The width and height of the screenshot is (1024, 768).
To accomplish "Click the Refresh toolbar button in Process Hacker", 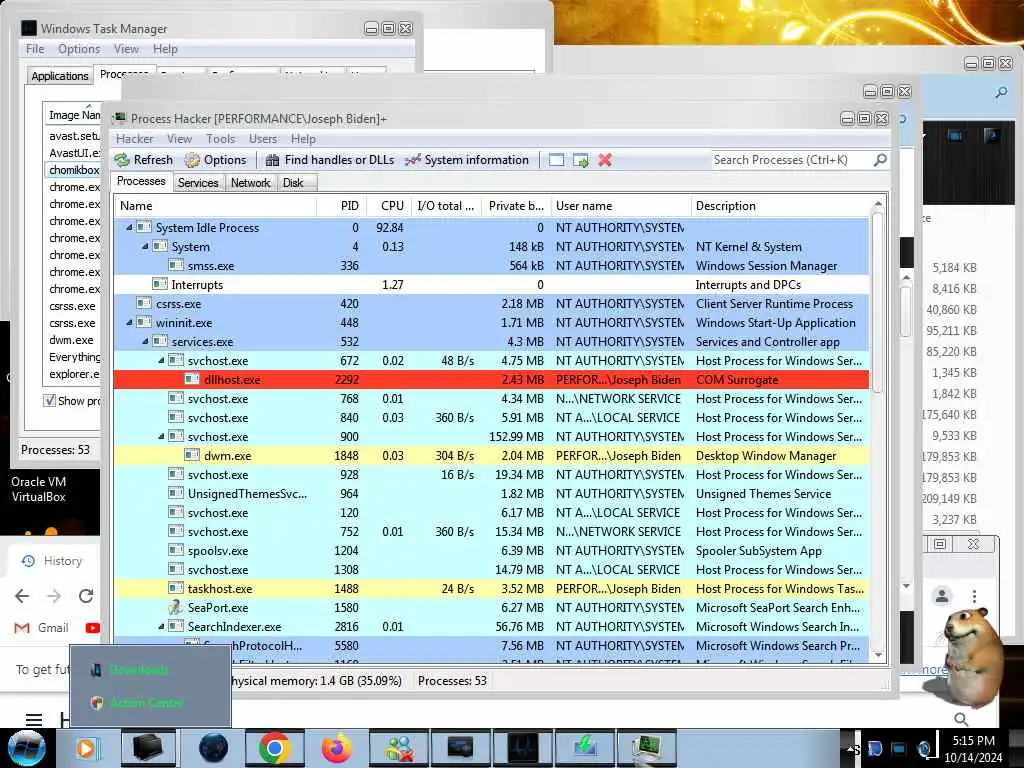I will click(x=144, y=160).
